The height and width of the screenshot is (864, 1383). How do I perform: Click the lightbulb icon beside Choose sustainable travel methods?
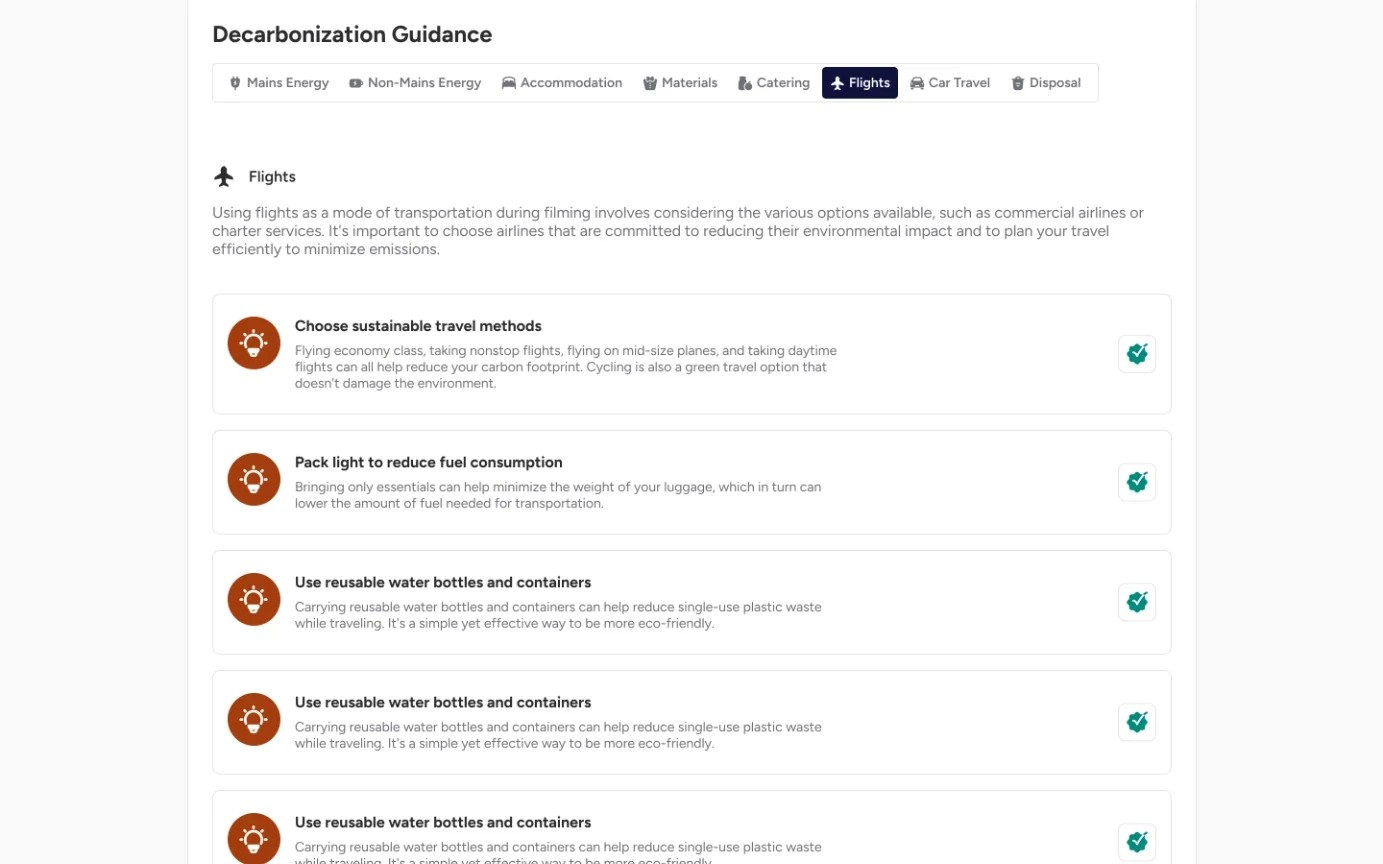point(254,343)
